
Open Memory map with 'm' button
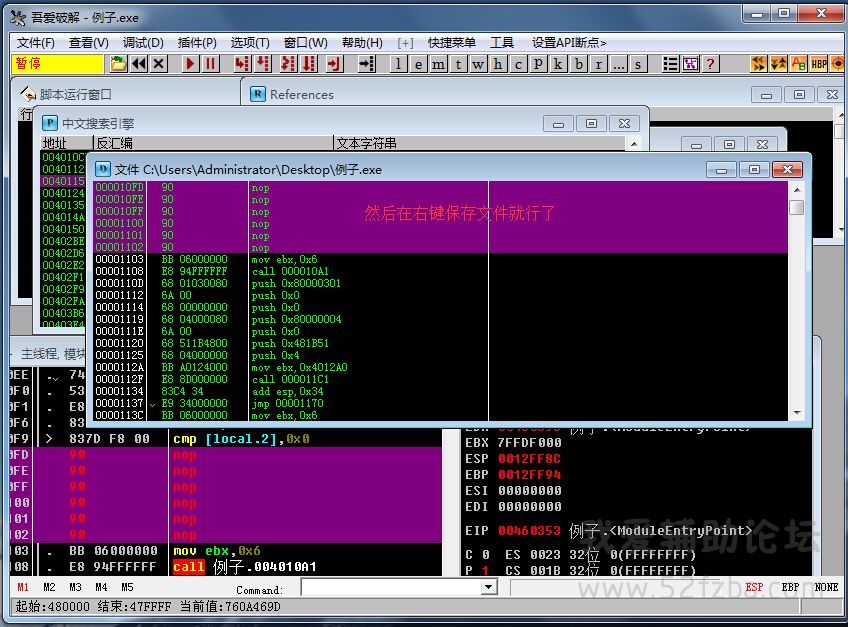pos(439,64)
